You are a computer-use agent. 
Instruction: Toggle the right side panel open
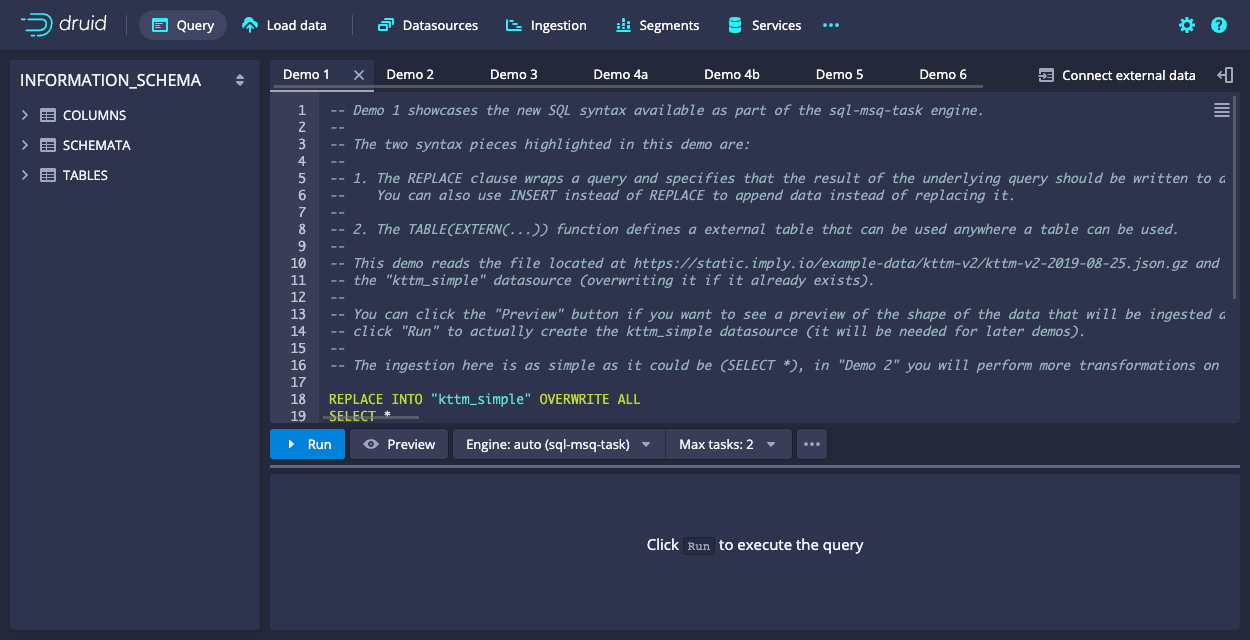pyautogui.click(x=1227, y=74)
